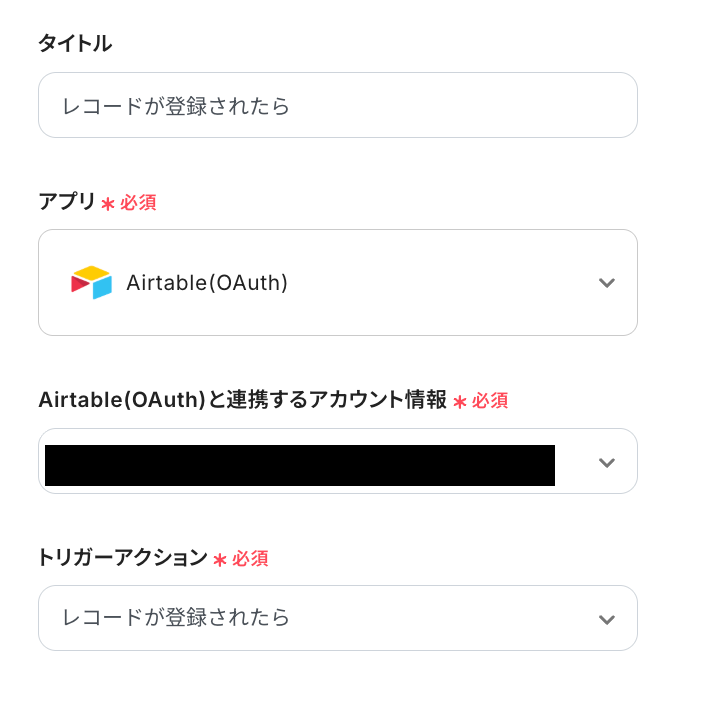Click the 必須 marker next to アプリ

[x=139, y=203]
